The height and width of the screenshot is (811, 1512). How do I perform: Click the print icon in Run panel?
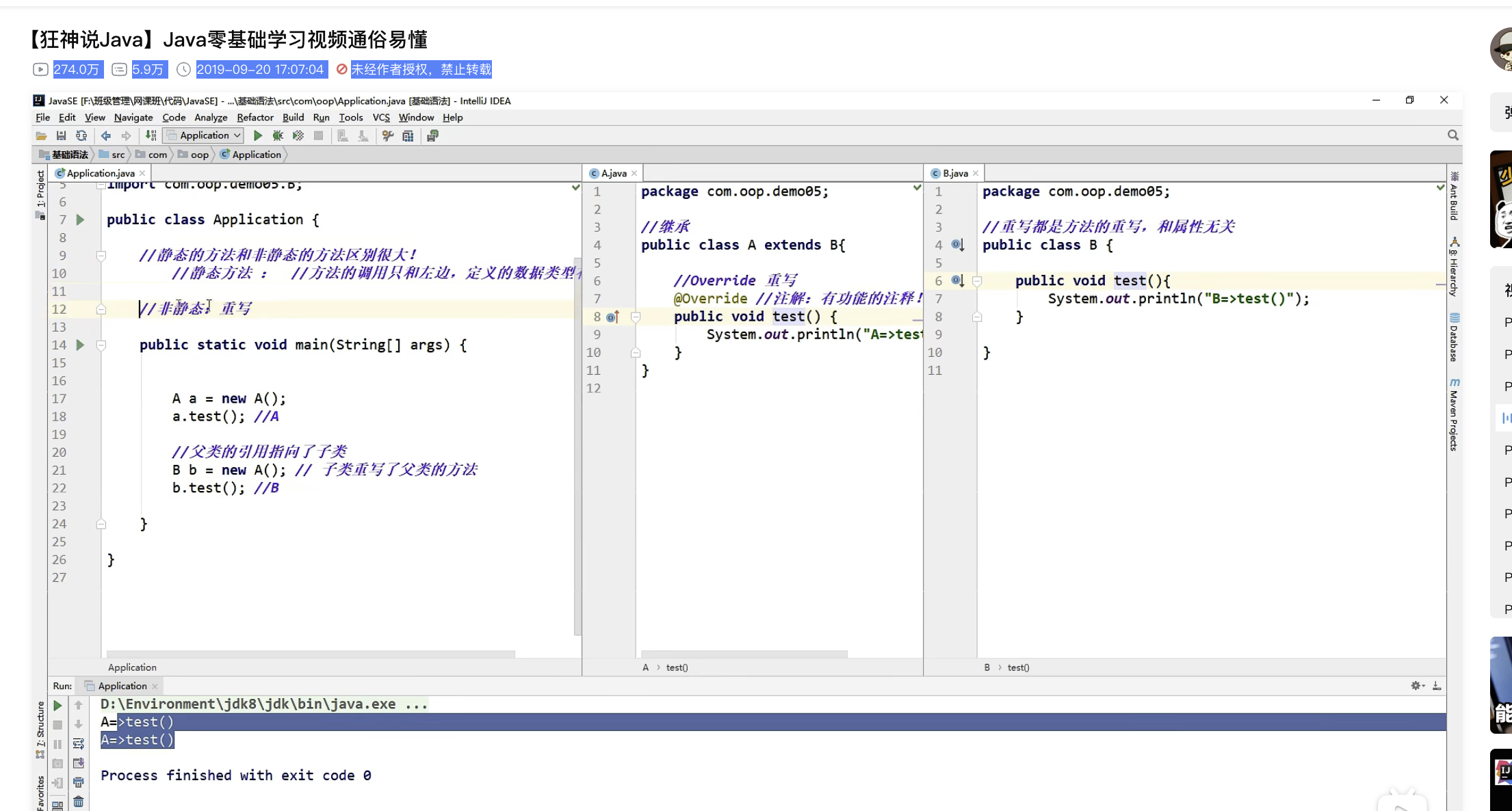pyautogui.click(x=79, y=782)
